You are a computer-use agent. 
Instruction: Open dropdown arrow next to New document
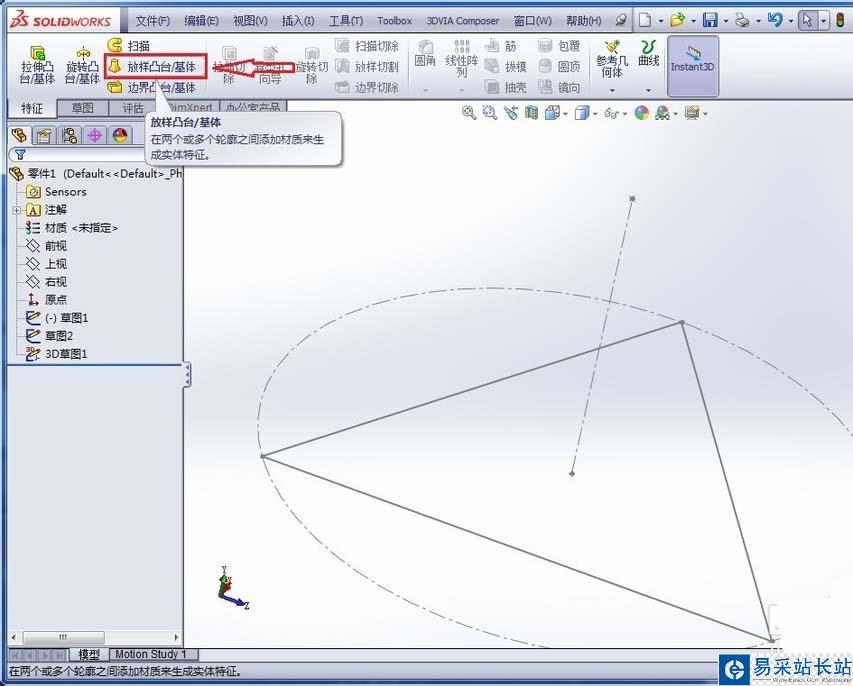coord(660,21)
